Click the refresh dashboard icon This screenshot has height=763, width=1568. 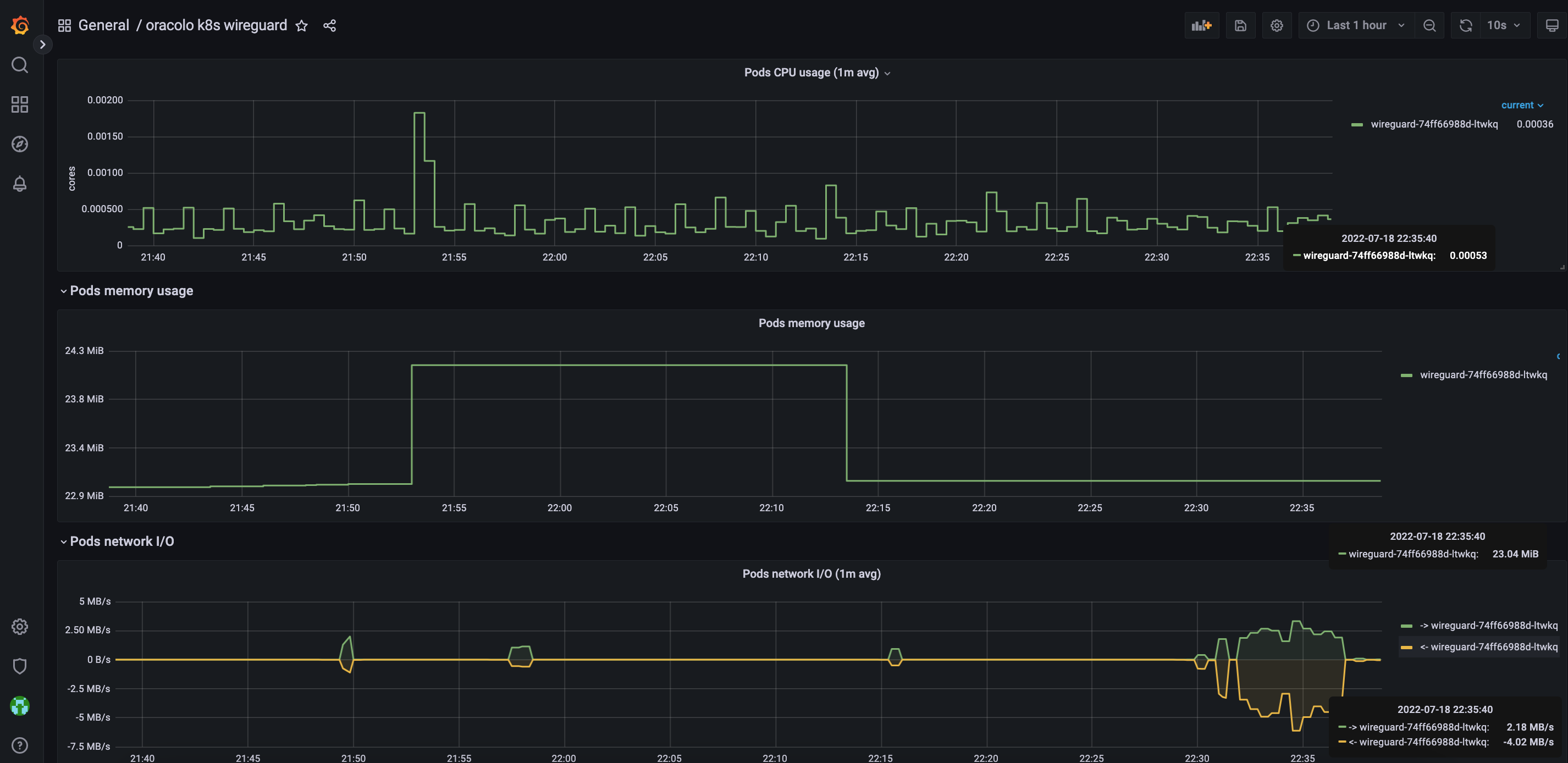click(1465, 25)
